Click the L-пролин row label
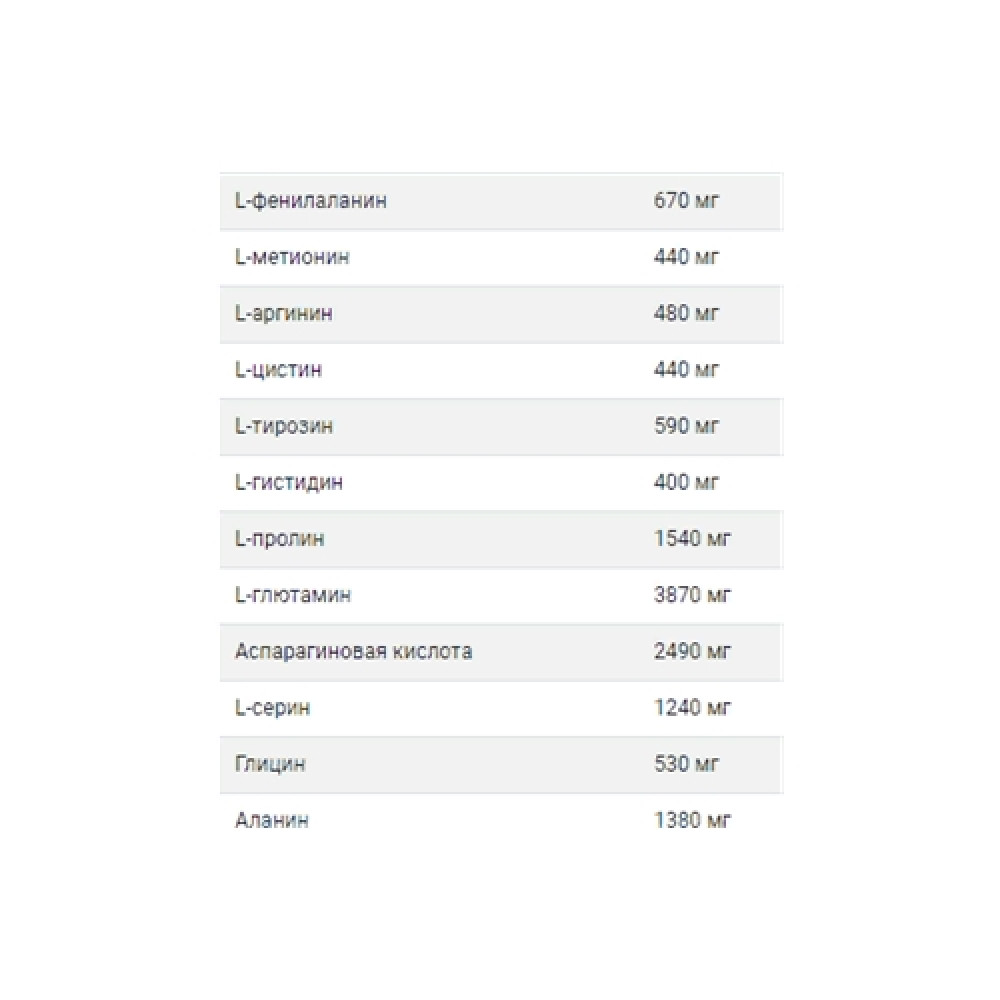Image resolution: width=1000 pixels, height=1000 pixels. [x=279, y=539]
